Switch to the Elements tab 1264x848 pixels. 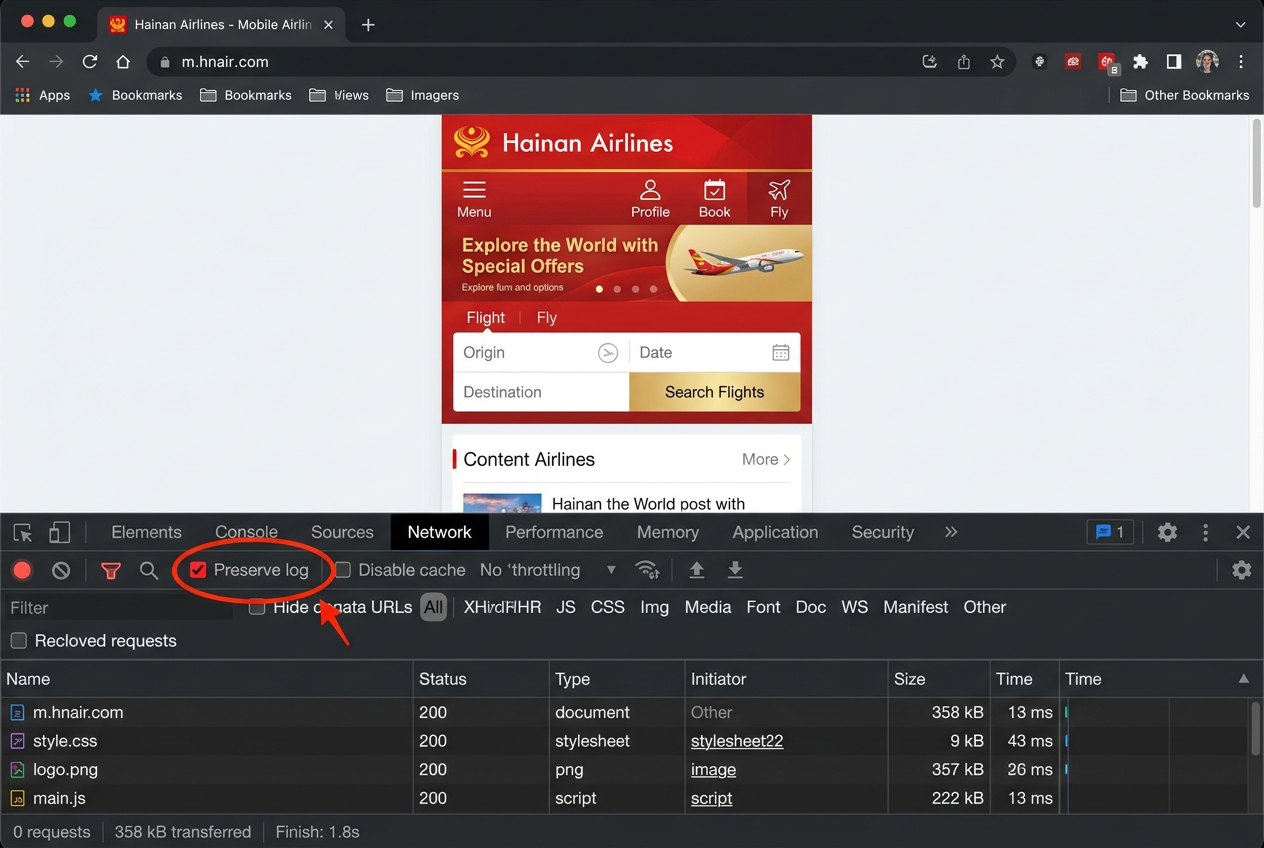click(x=147, y=533)
